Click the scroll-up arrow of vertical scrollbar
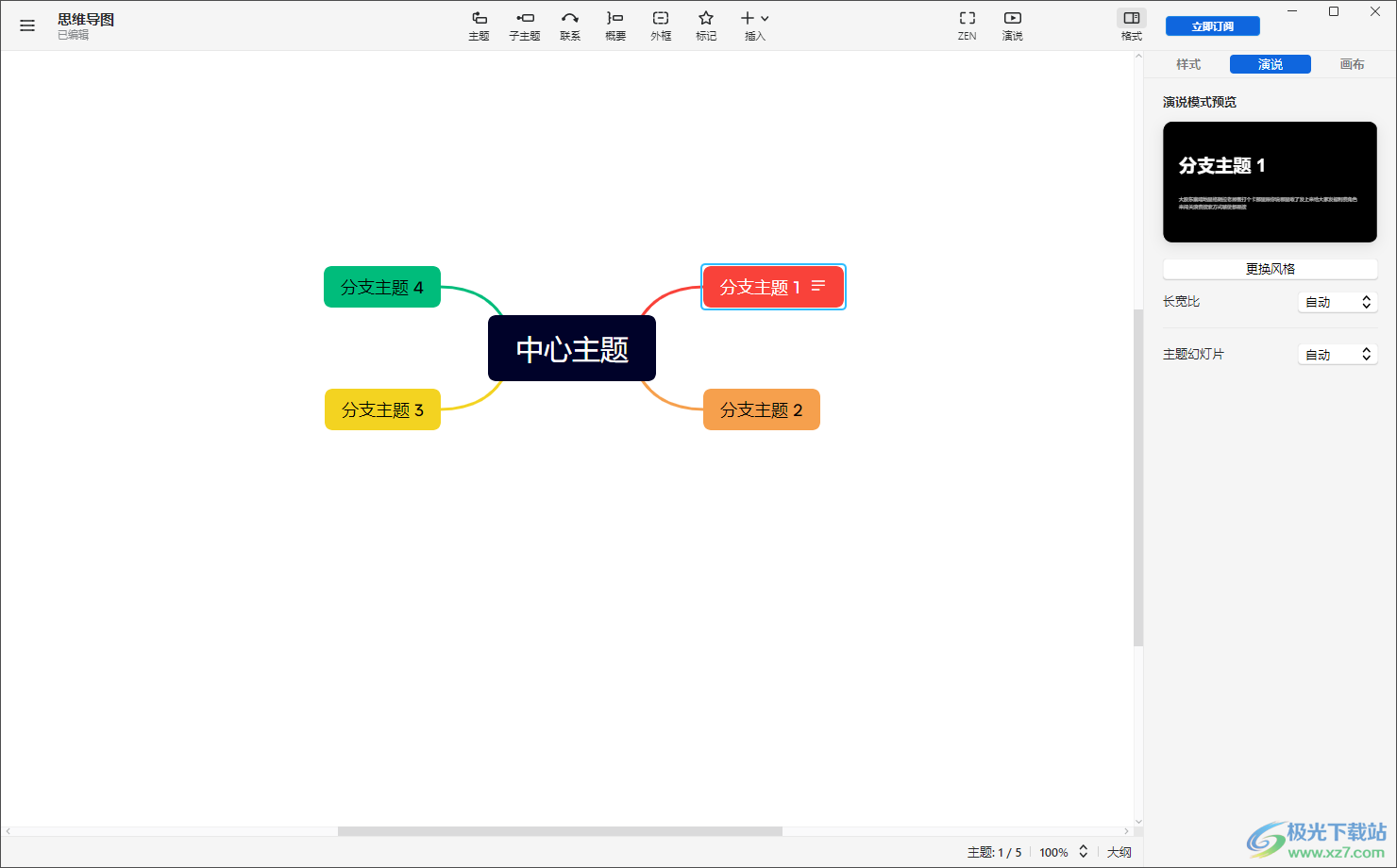Viewport: 1397px width, 868px height. [x=1138, y=57]
